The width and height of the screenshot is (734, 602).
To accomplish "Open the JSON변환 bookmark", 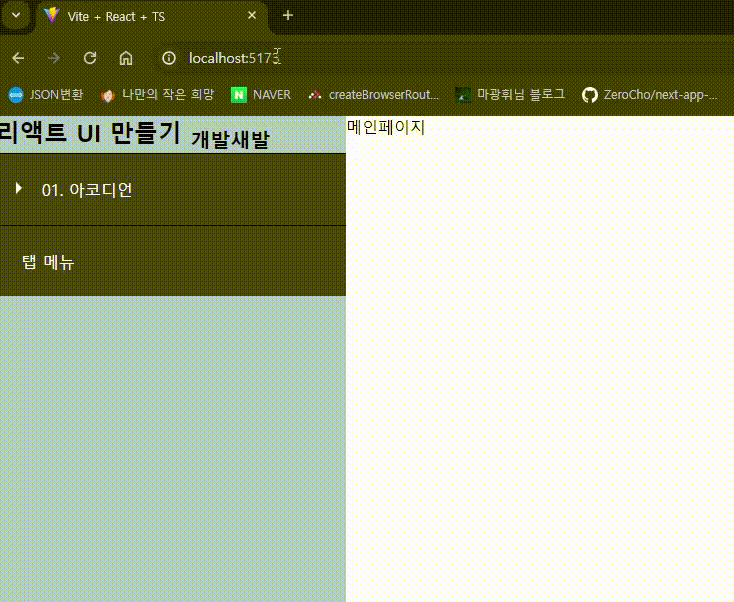I will tap(46, 95).
